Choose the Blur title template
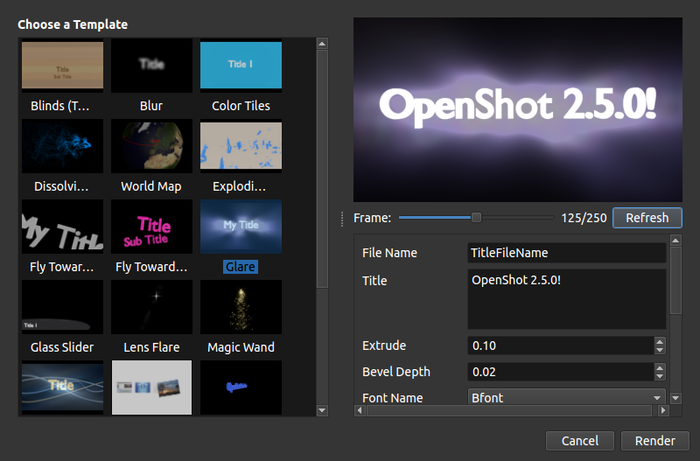Image resolution: width=700 pixels, height=461 pixels. pos(151,65)
